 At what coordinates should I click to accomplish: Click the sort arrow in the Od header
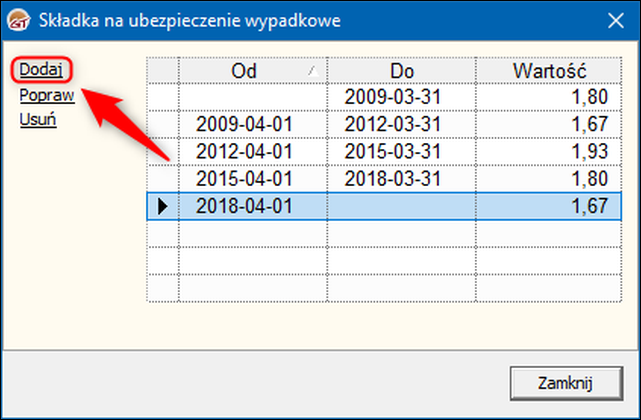coord(315,71)
